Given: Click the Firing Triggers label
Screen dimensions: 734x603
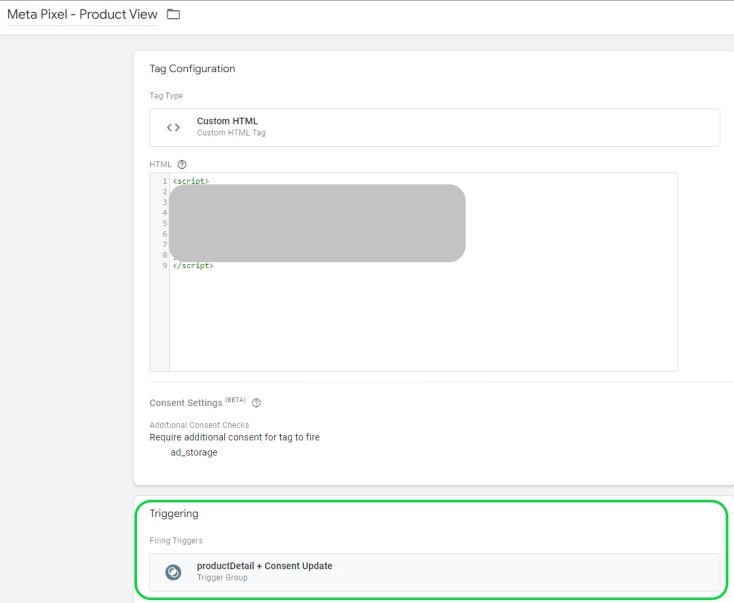Looking at the screenshot, I should [175, 541].
